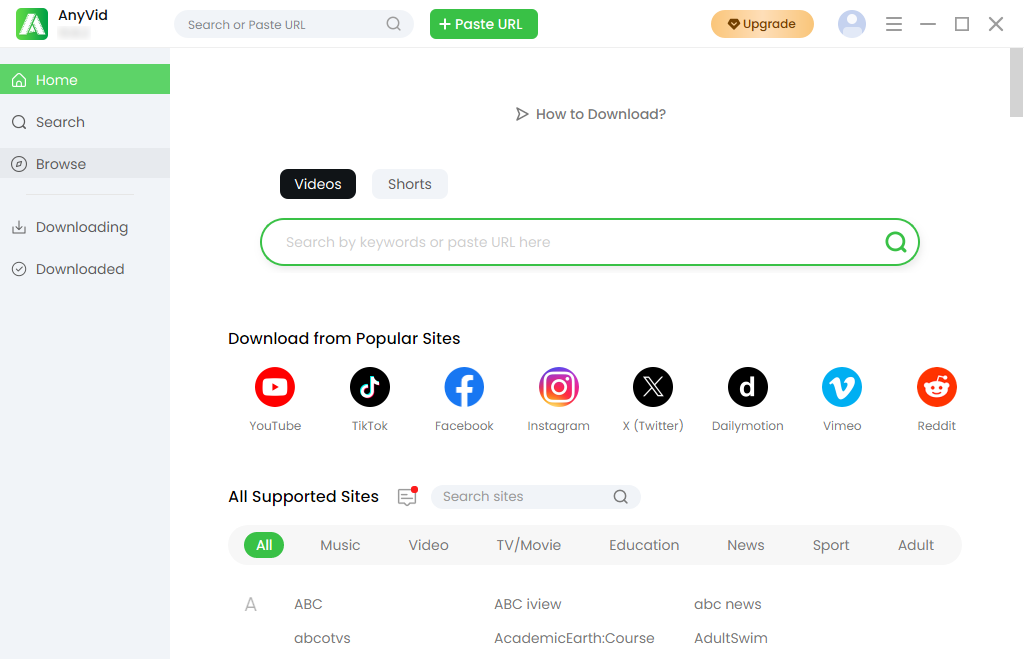Select the Videos tab

pos(318,184)
